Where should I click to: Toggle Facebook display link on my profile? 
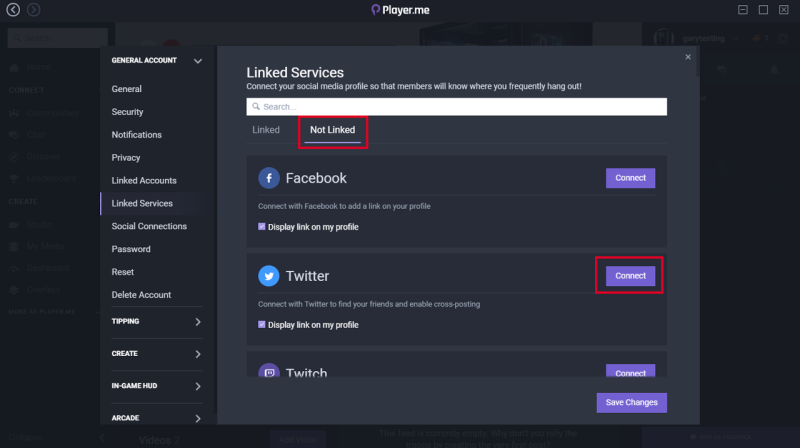(262, 227)
